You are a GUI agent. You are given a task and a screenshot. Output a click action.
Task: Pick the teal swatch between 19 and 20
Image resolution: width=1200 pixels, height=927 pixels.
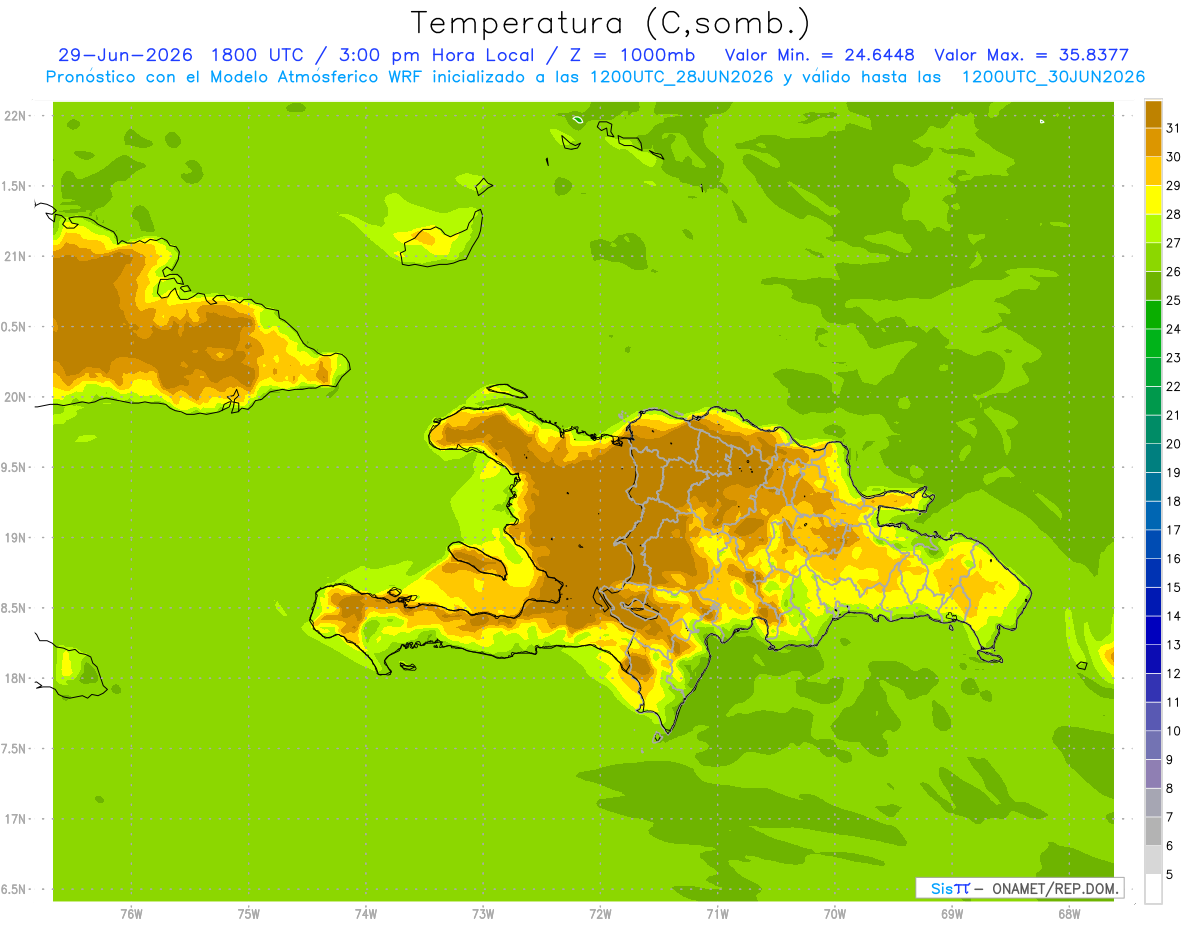pos(1153,458)
